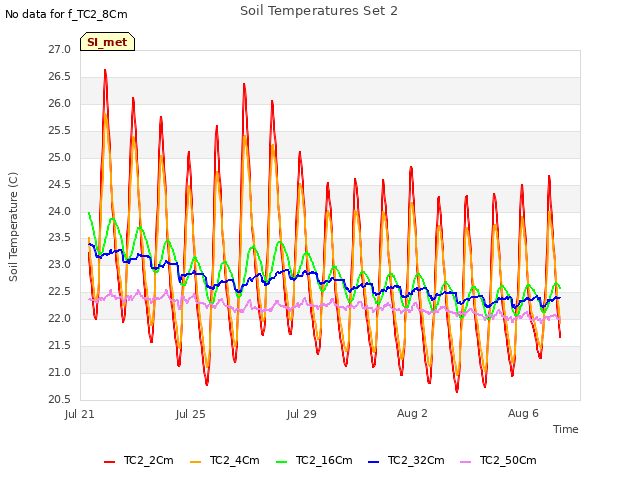Click the SI_met annotation label
This screenshot has height=480, width=640.
coord(107,42)
